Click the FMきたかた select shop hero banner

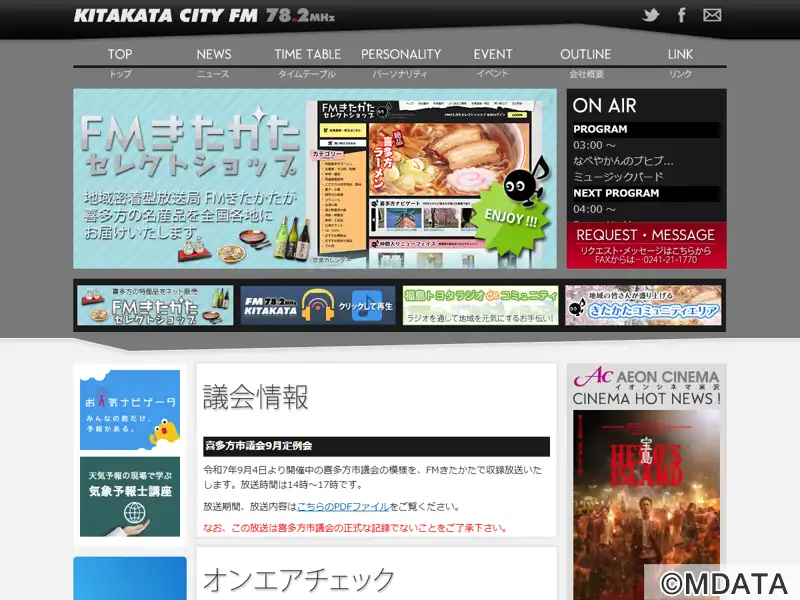tap(315, 179)
